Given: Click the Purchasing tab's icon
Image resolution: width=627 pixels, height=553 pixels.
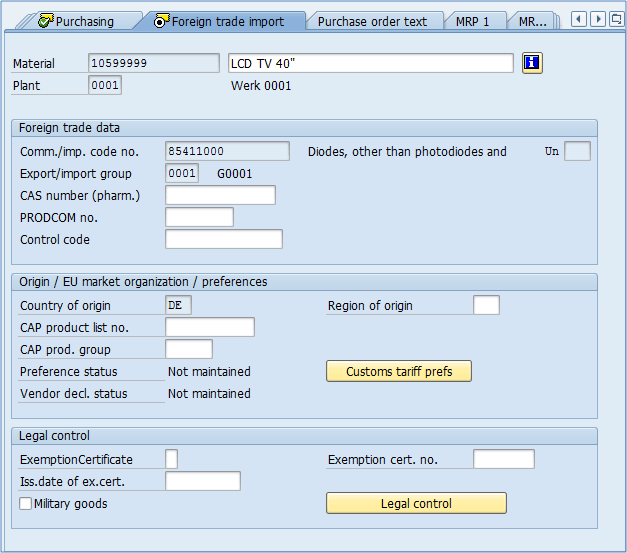Looking at the screenshot, I should [45, 21].
